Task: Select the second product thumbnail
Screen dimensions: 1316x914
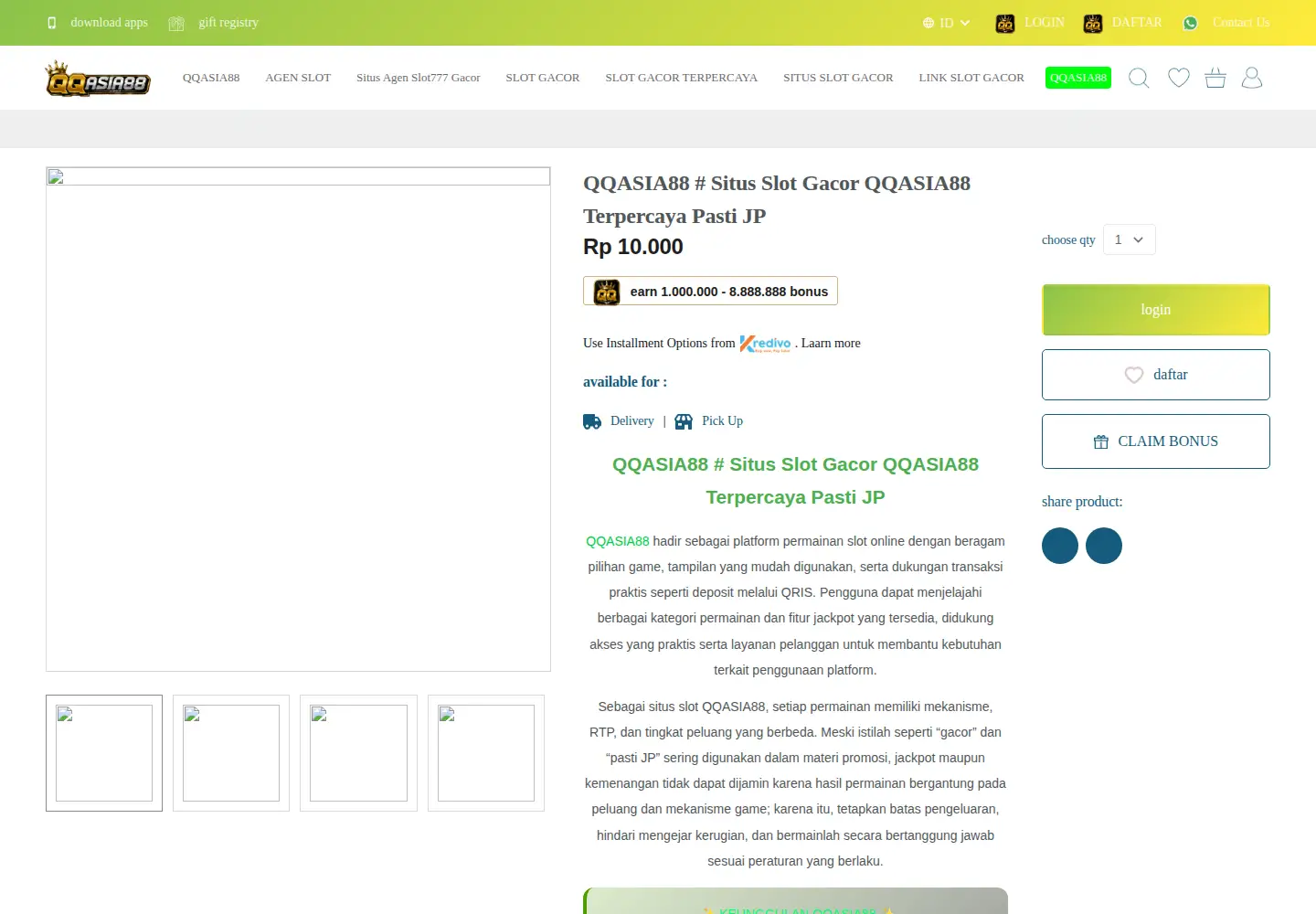Action: (231, 753)
